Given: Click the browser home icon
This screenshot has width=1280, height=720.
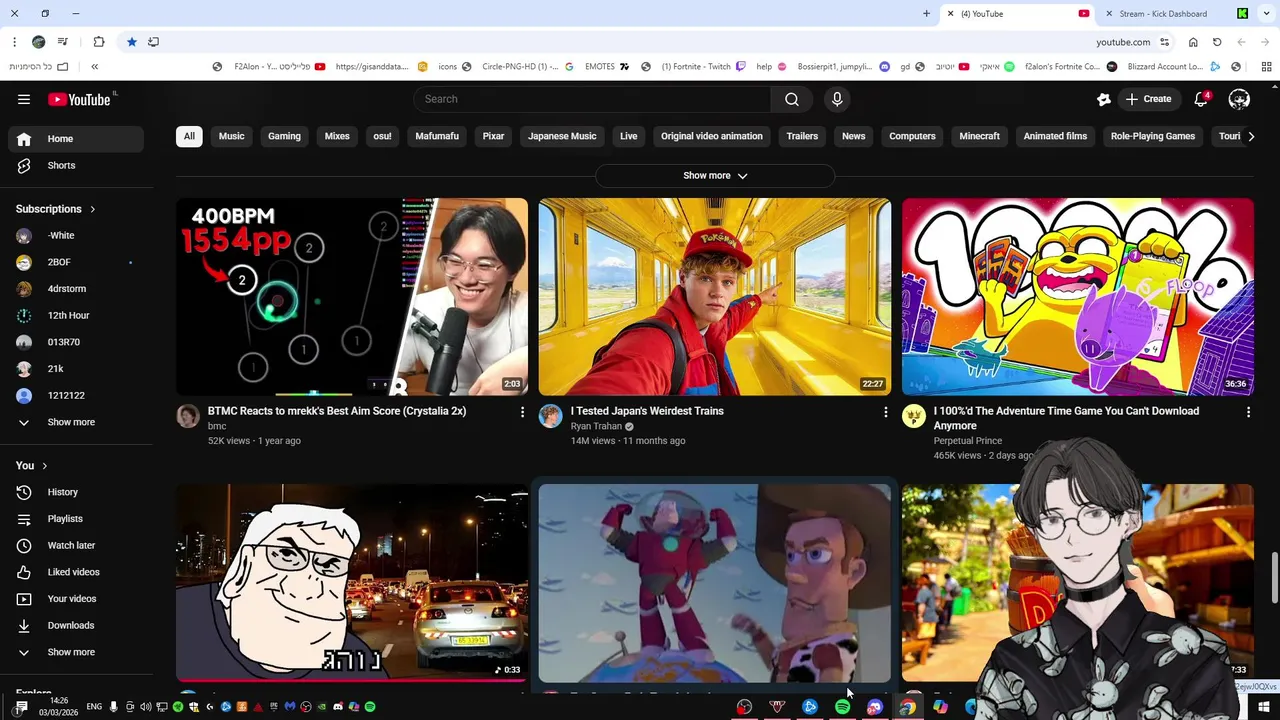Looking at the screenshot, I should click(1193, 42).
